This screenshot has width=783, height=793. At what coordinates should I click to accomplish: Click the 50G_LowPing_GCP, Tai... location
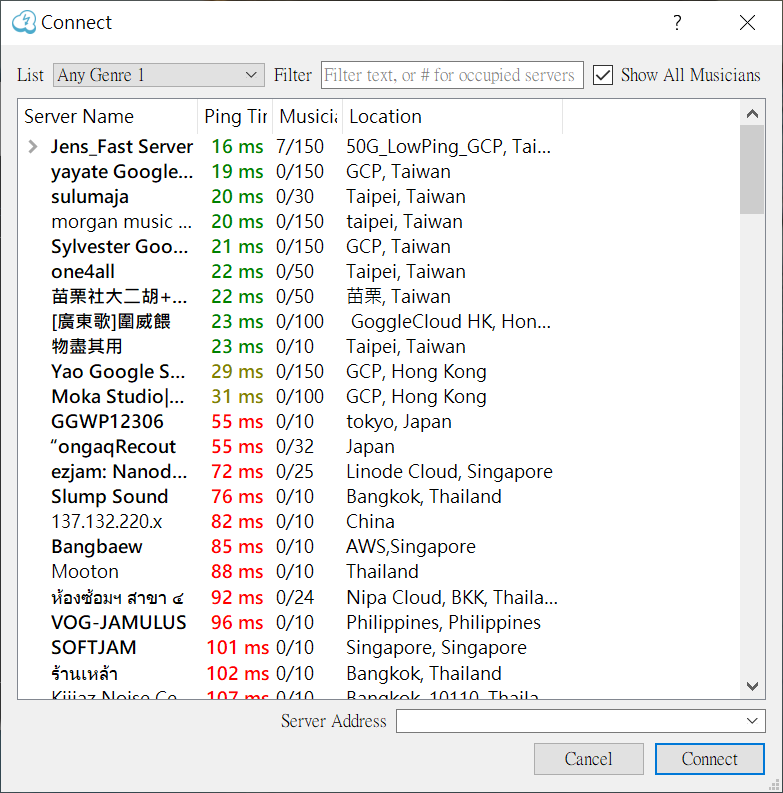(x=449, y=147)
